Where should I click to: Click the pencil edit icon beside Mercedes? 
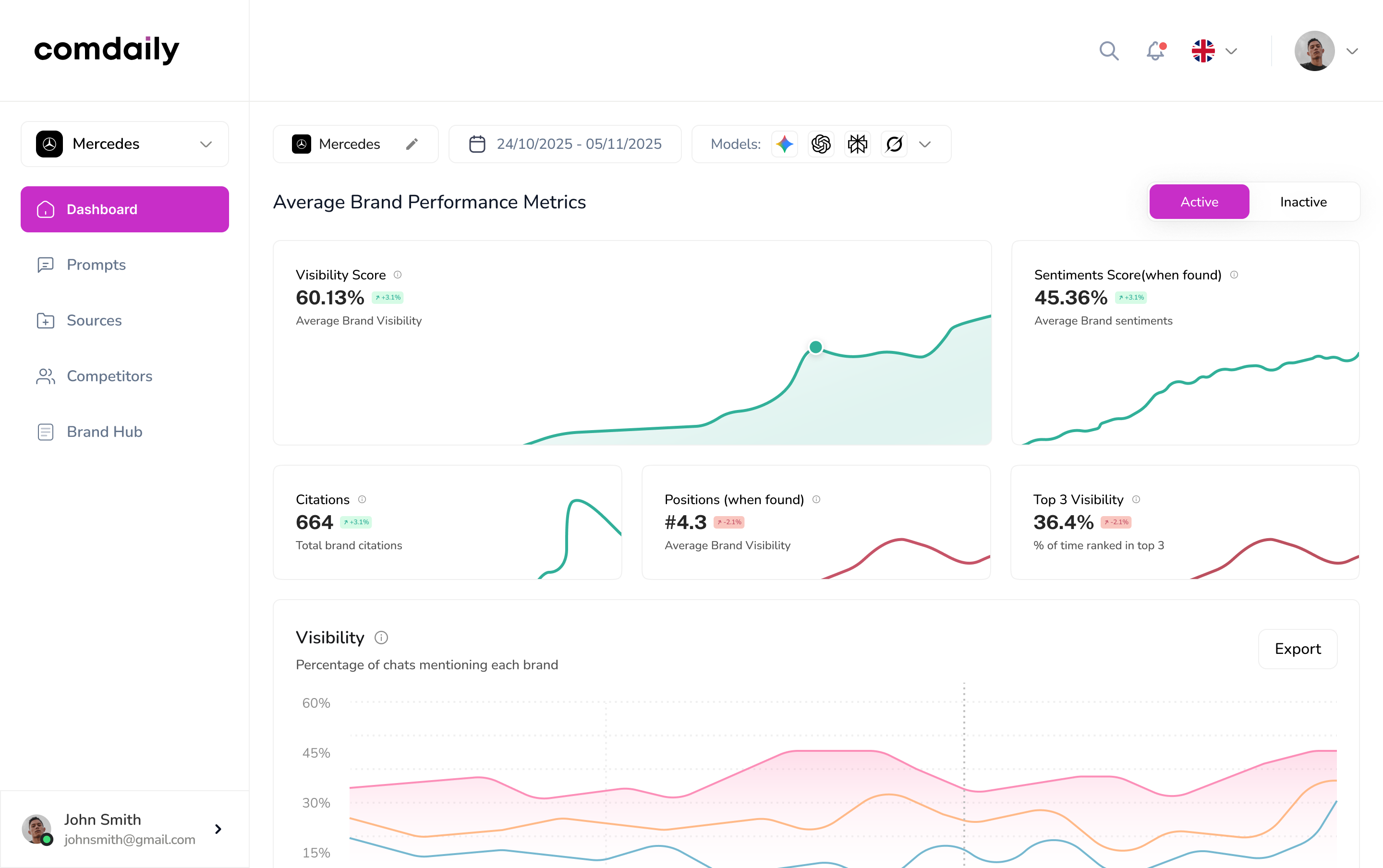click(412, 144)
